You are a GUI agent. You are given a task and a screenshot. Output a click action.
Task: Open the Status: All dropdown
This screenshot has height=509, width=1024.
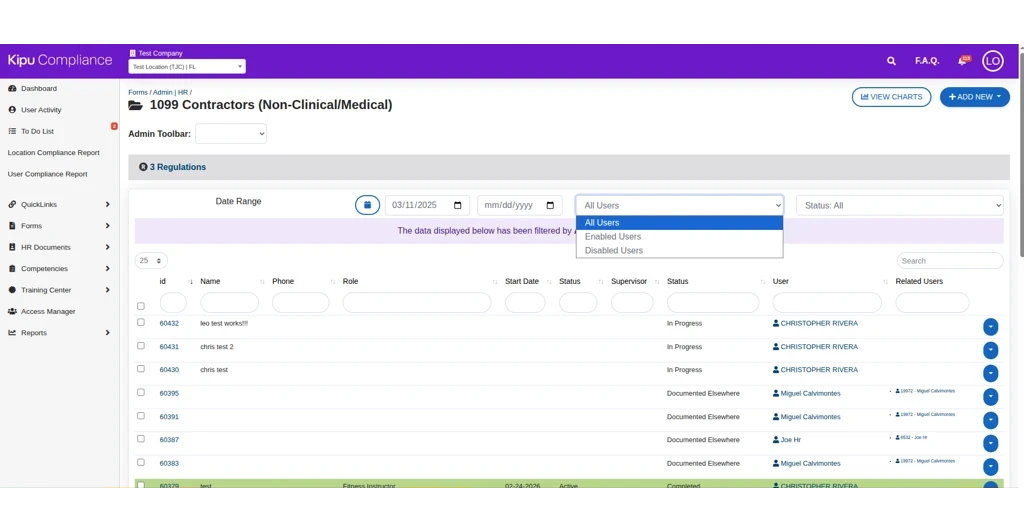(x=899, y=205)
